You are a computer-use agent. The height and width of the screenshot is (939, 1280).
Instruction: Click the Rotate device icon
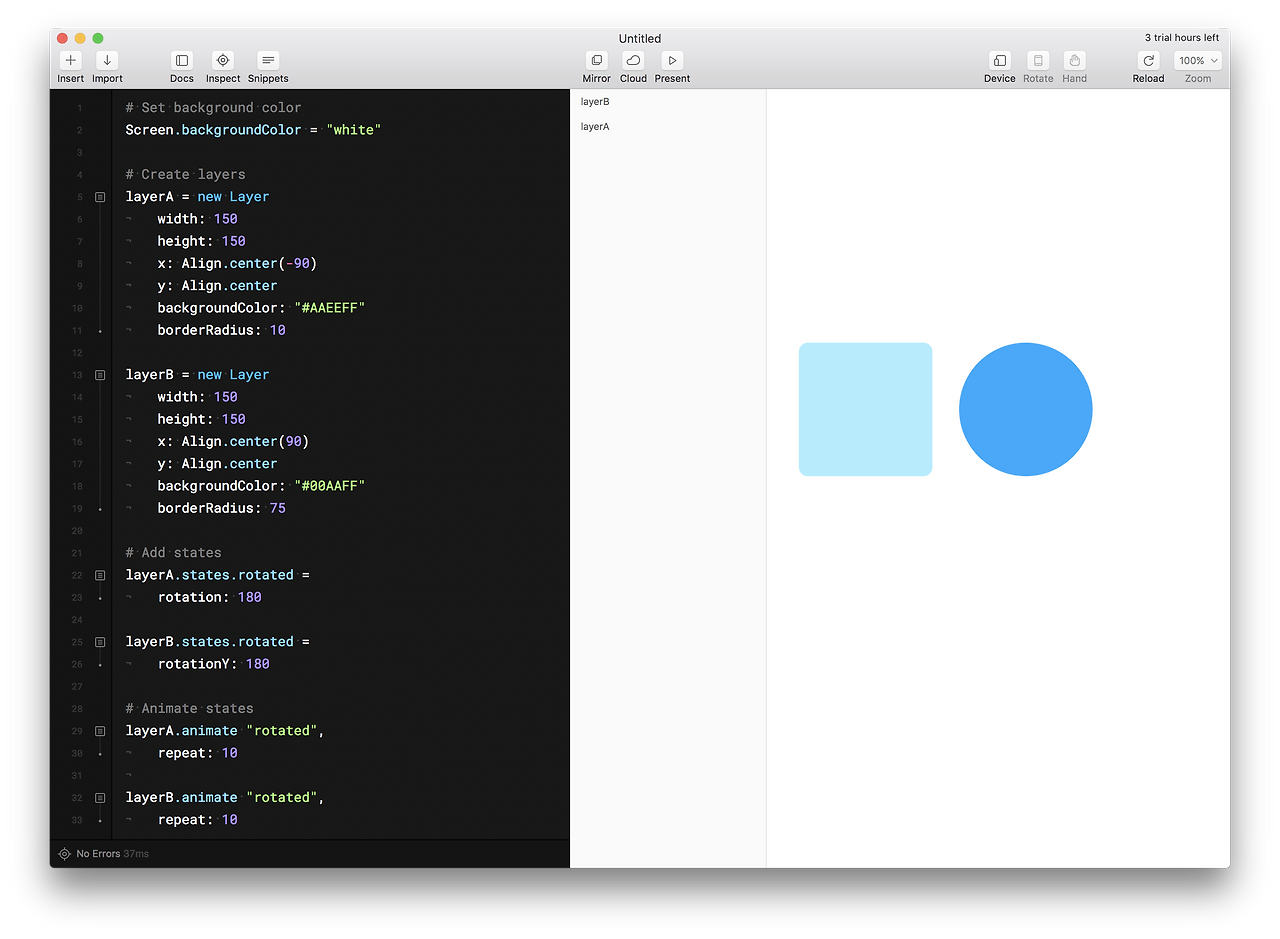click(x=1038, y=61)
